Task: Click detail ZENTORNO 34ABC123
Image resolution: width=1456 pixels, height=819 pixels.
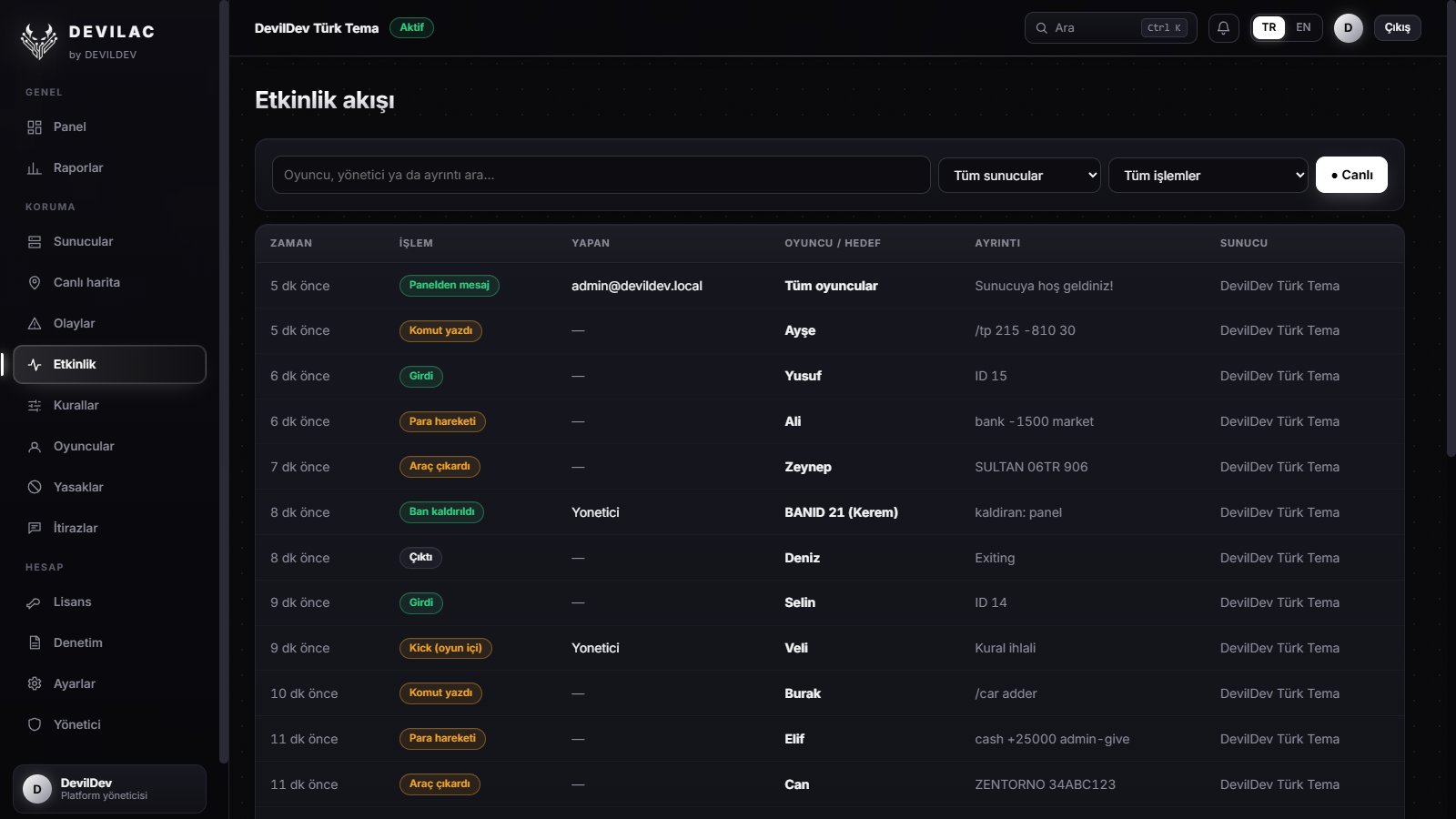Action: [x=1045, y=784]
